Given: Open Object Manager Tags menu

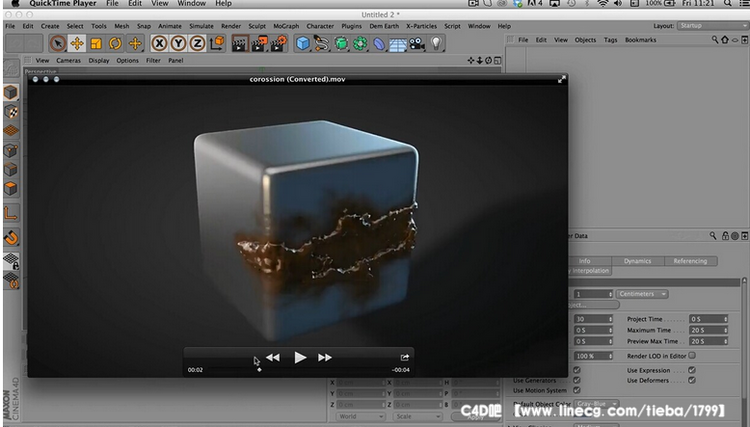Looking at the screenshot, I should click(x=610, y=40).
